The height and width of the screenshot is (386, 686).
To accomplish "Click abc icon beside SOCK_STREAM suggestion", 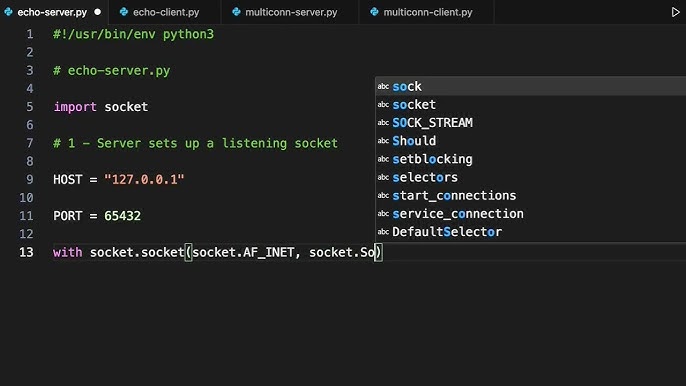I will (383, 123).
